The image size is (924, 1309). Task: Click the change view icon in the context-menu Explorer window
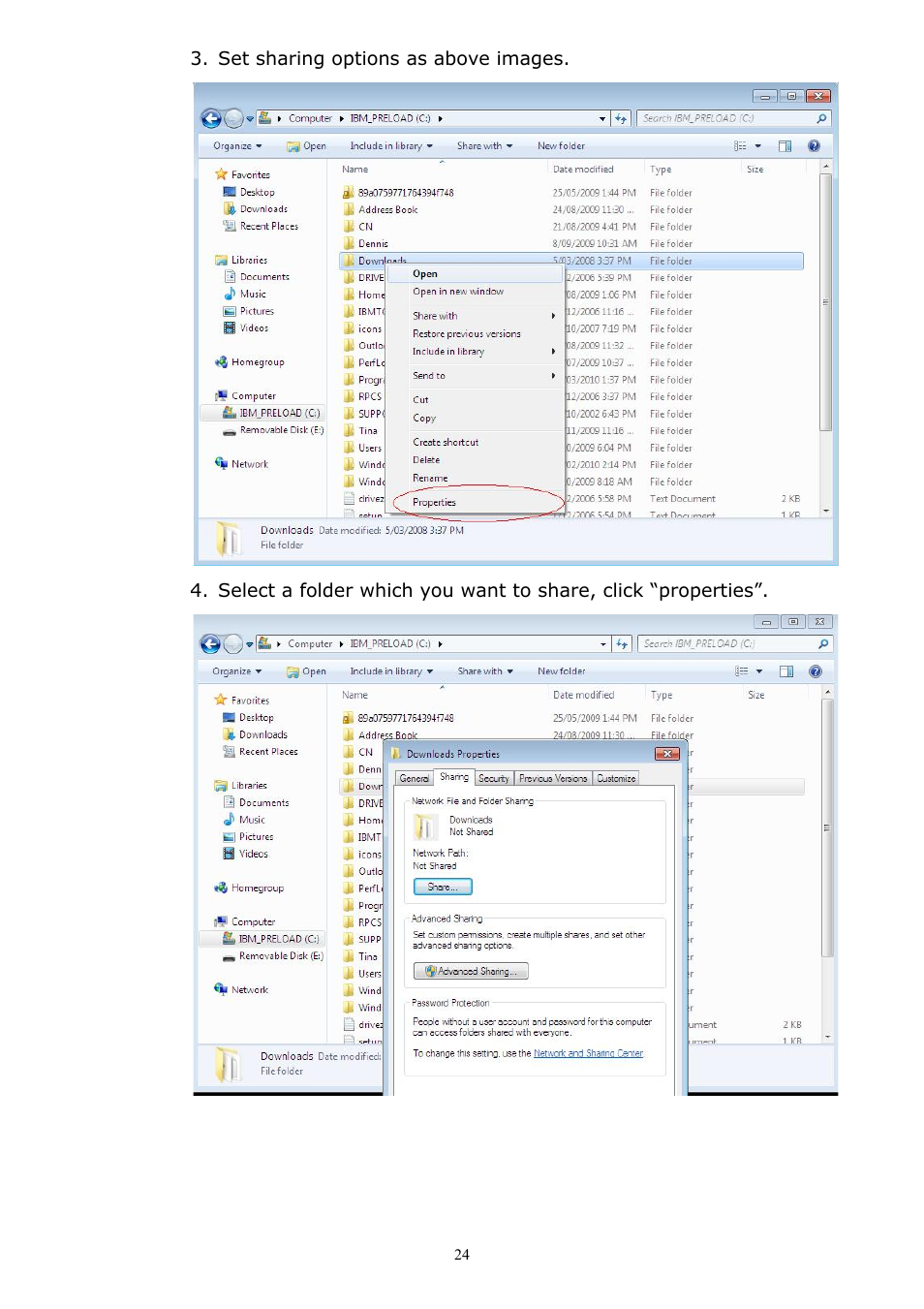click(x=740, y=146)
